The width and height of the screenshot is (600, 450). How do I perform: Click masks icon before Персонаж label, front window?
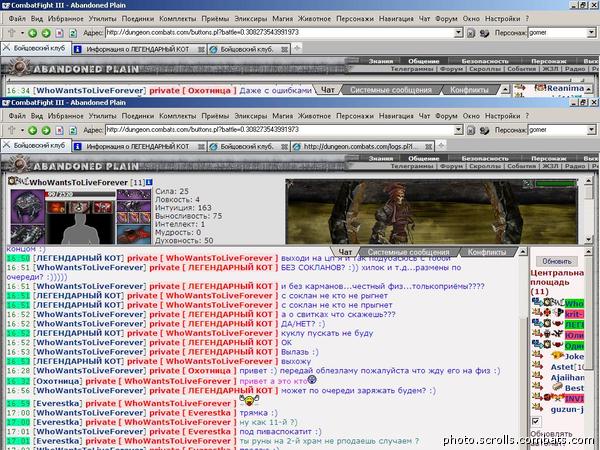[484, 130]
